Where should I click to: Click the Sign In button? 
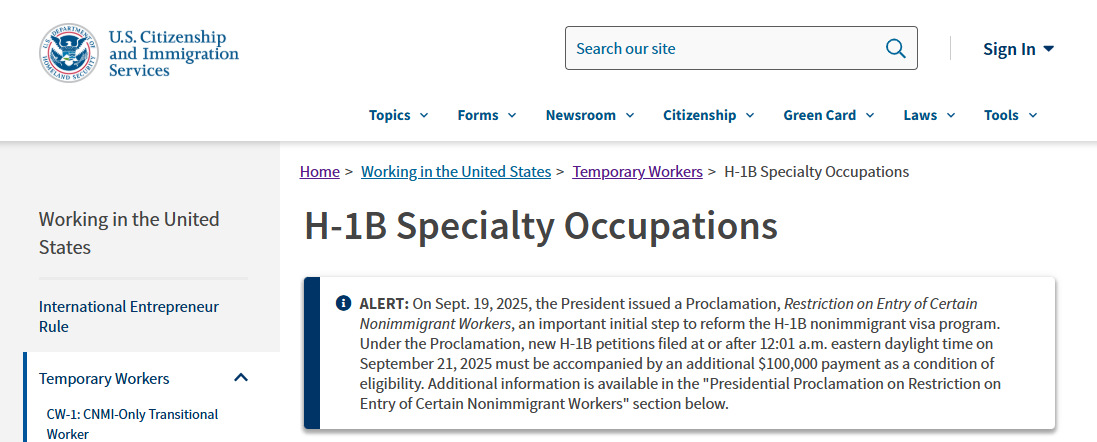(x=1009, y=49)
